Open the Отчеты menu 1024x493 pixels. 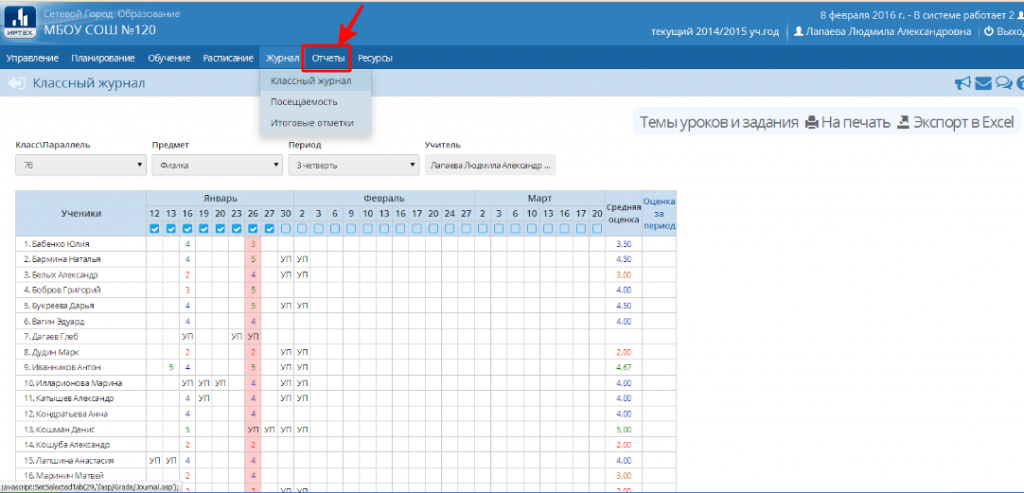tap(328, 58)
